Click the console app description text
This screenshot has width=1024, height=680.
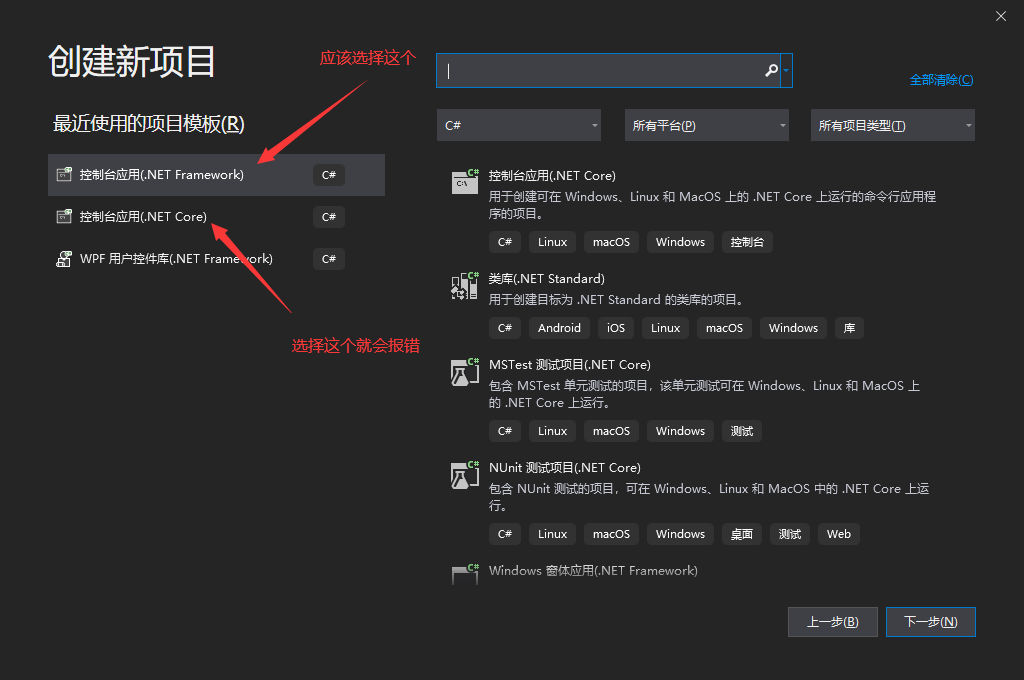pos(712,205)
